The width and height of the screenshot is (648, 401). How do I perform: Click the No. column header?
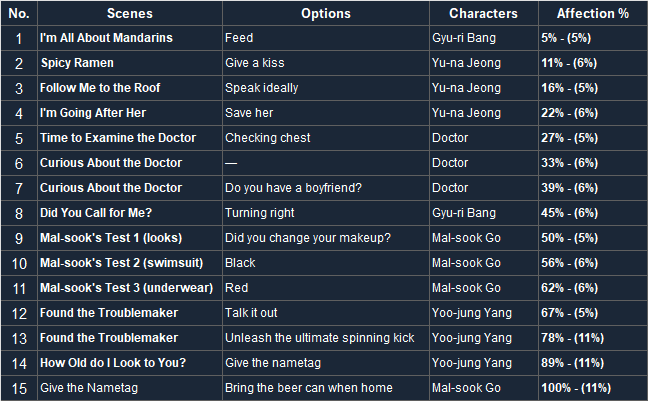(18, 14)
